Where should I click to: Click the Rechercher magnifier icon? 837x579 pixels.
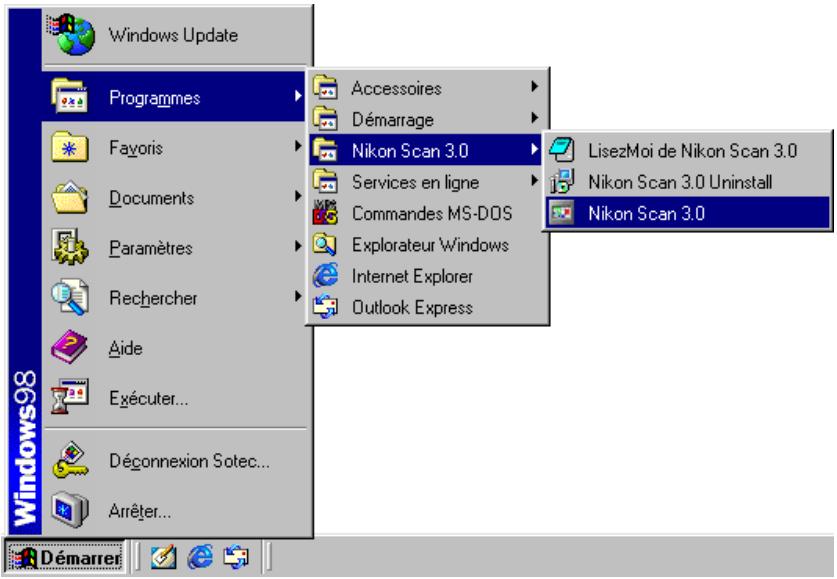coord(70,297)
